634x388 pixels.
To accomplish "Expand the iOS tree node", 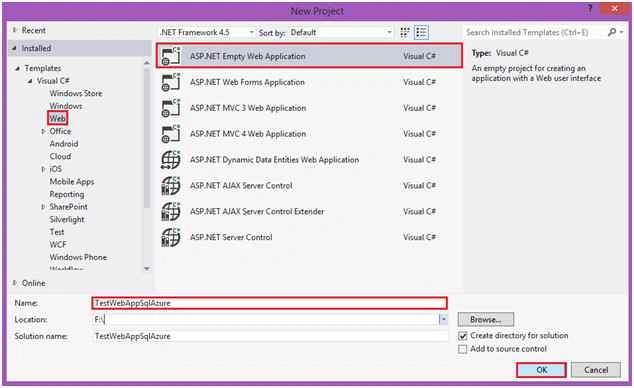I will [x=43, y=169].
